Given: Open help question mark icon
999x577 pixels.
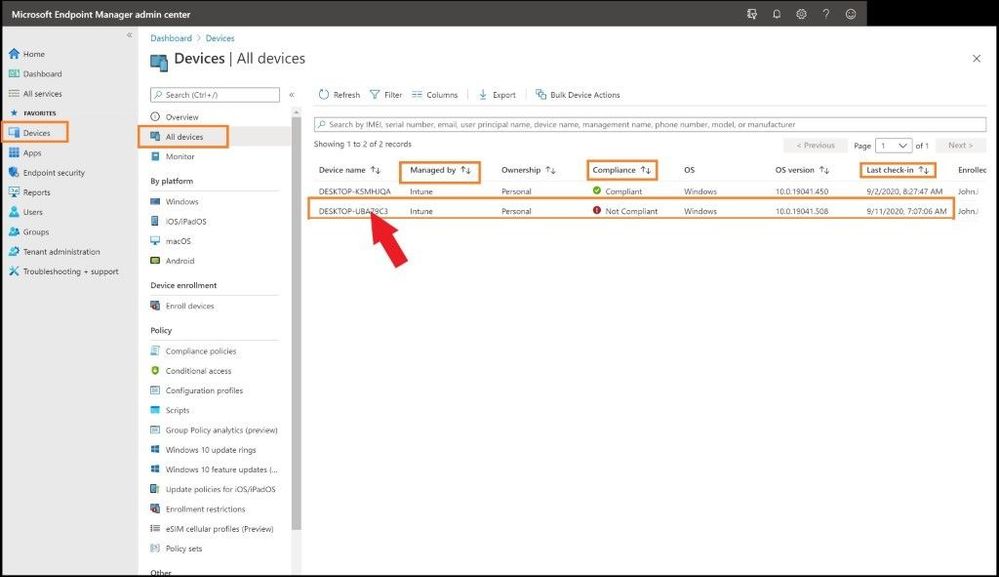Looking at the screenshot, I should click(826, 14).
